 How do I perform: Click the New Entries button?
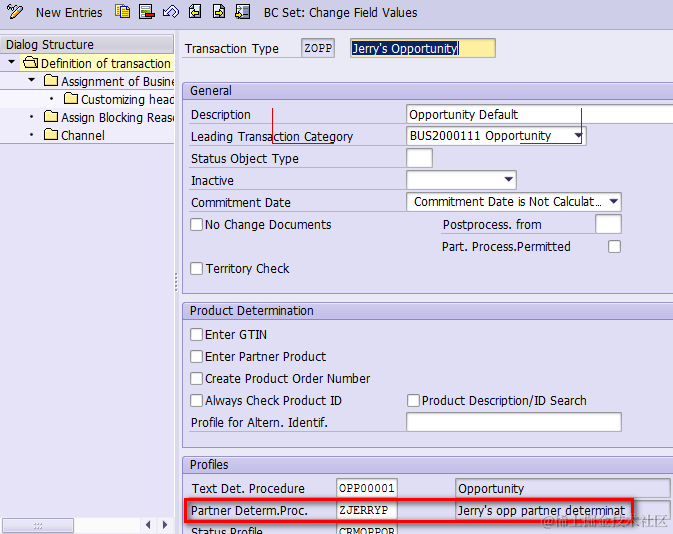click(69, 12)
